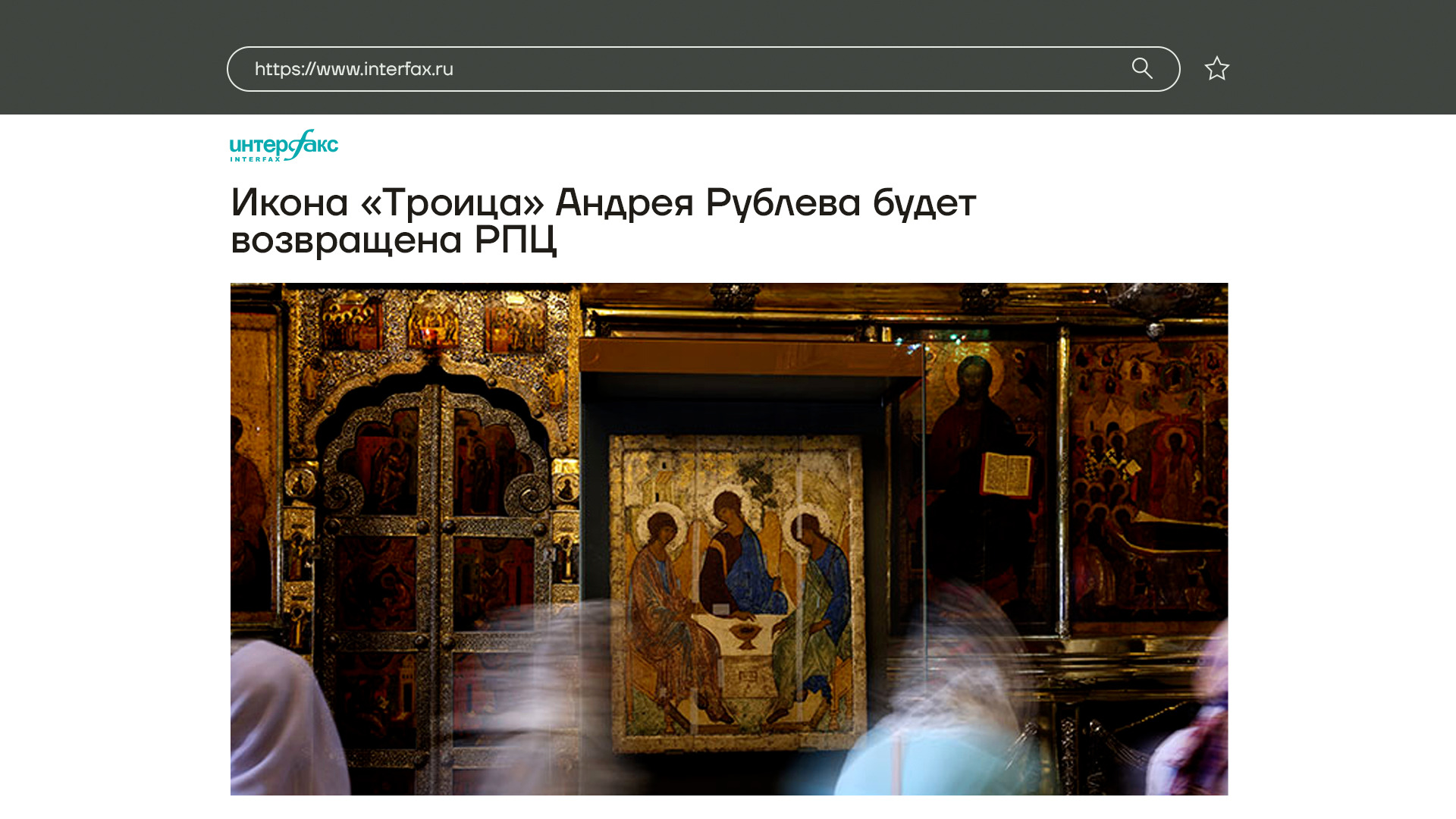Screen dimensions: 1456x819
Task: Bookmark the page with the star icon
Action: (1216, 69)
